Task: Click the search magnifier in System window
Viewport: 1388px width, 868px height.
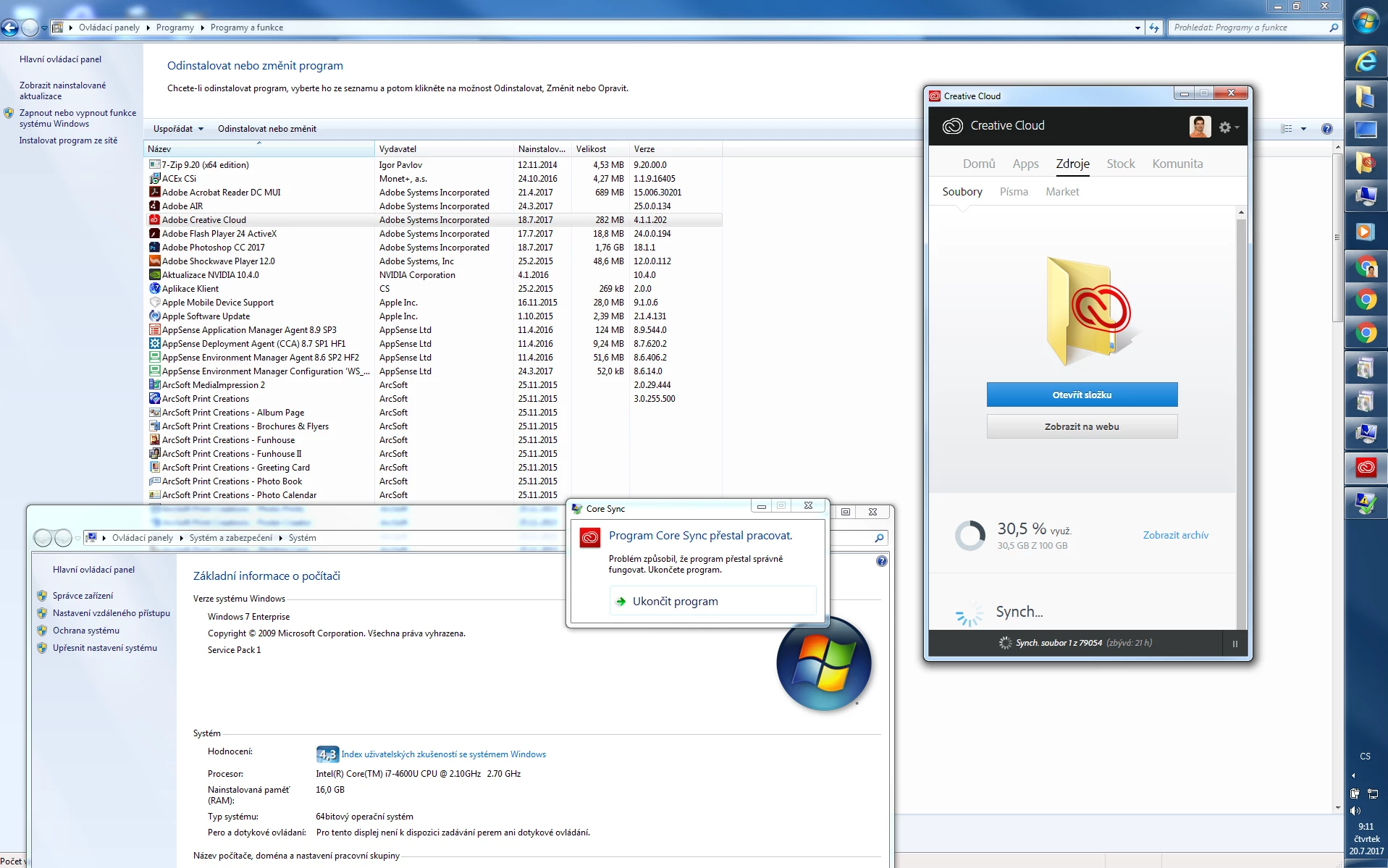Action: 879,538
